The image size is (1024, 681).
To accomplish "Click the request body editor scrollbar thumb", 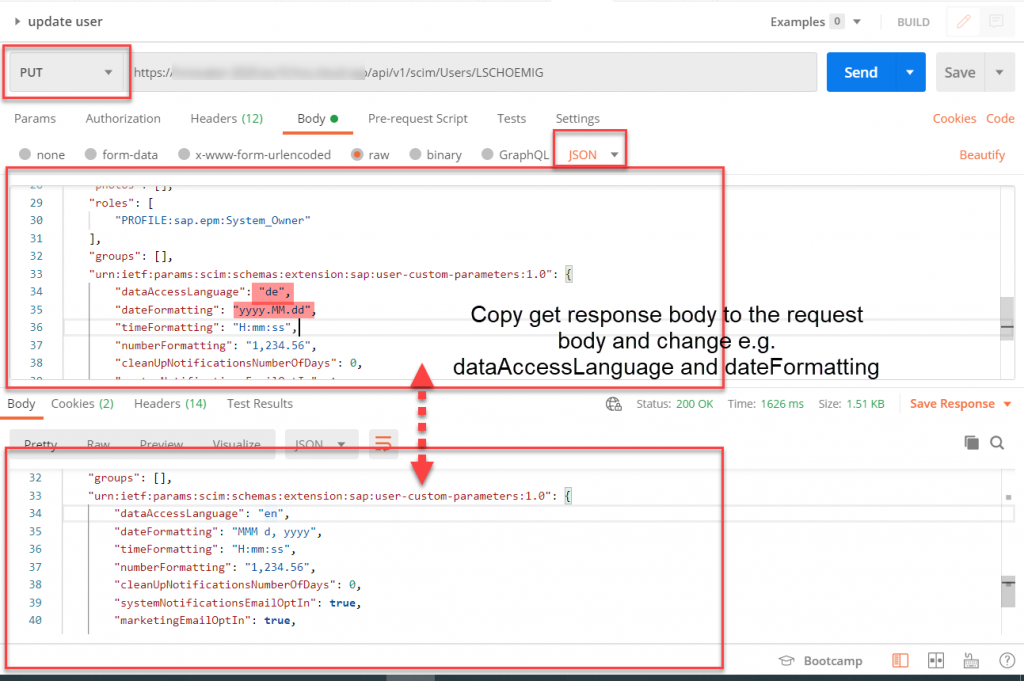I will (1007, 318).
